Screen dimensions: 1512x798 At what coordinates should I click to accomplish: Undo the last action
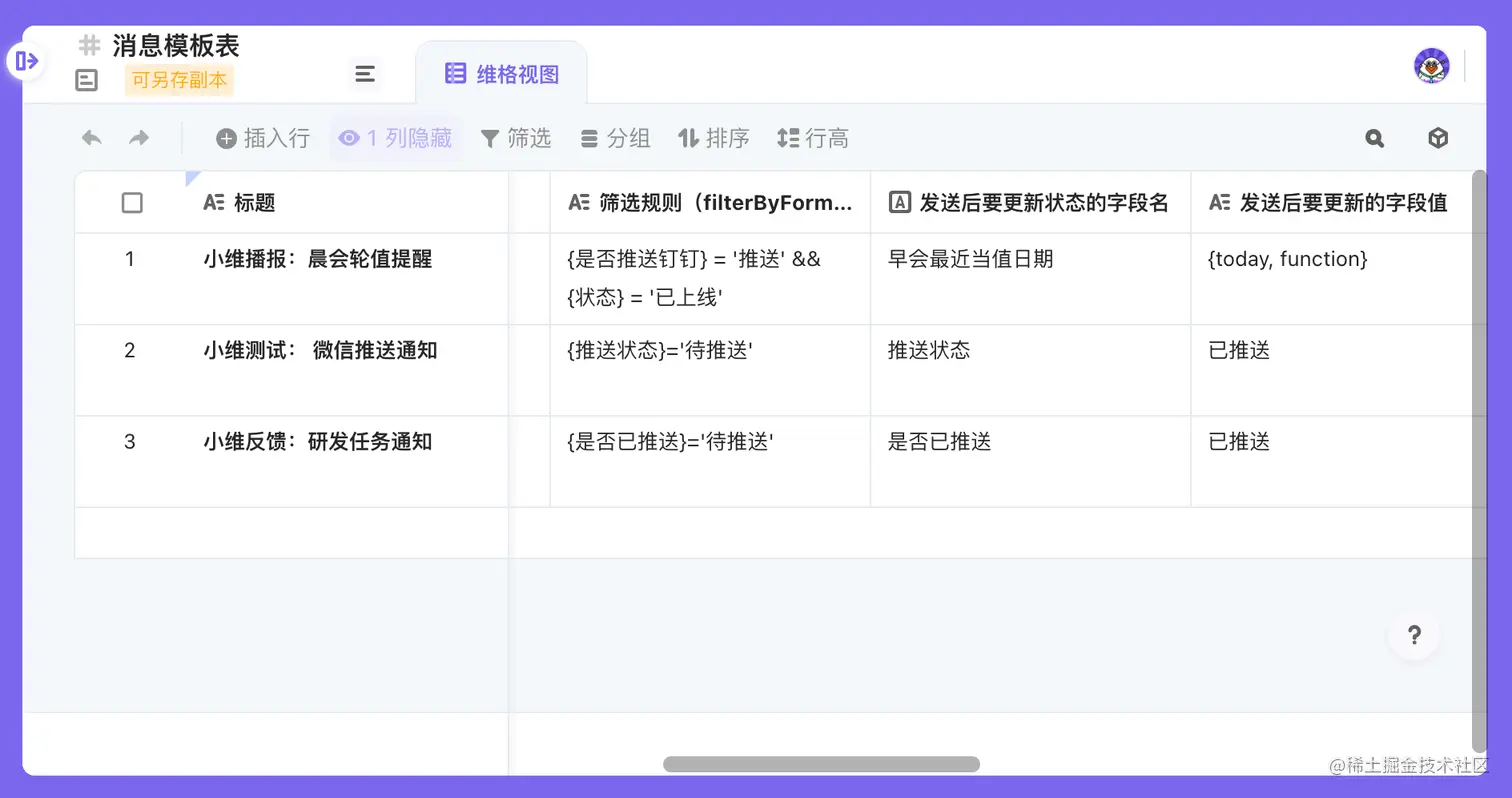click(x=92, y=138)
